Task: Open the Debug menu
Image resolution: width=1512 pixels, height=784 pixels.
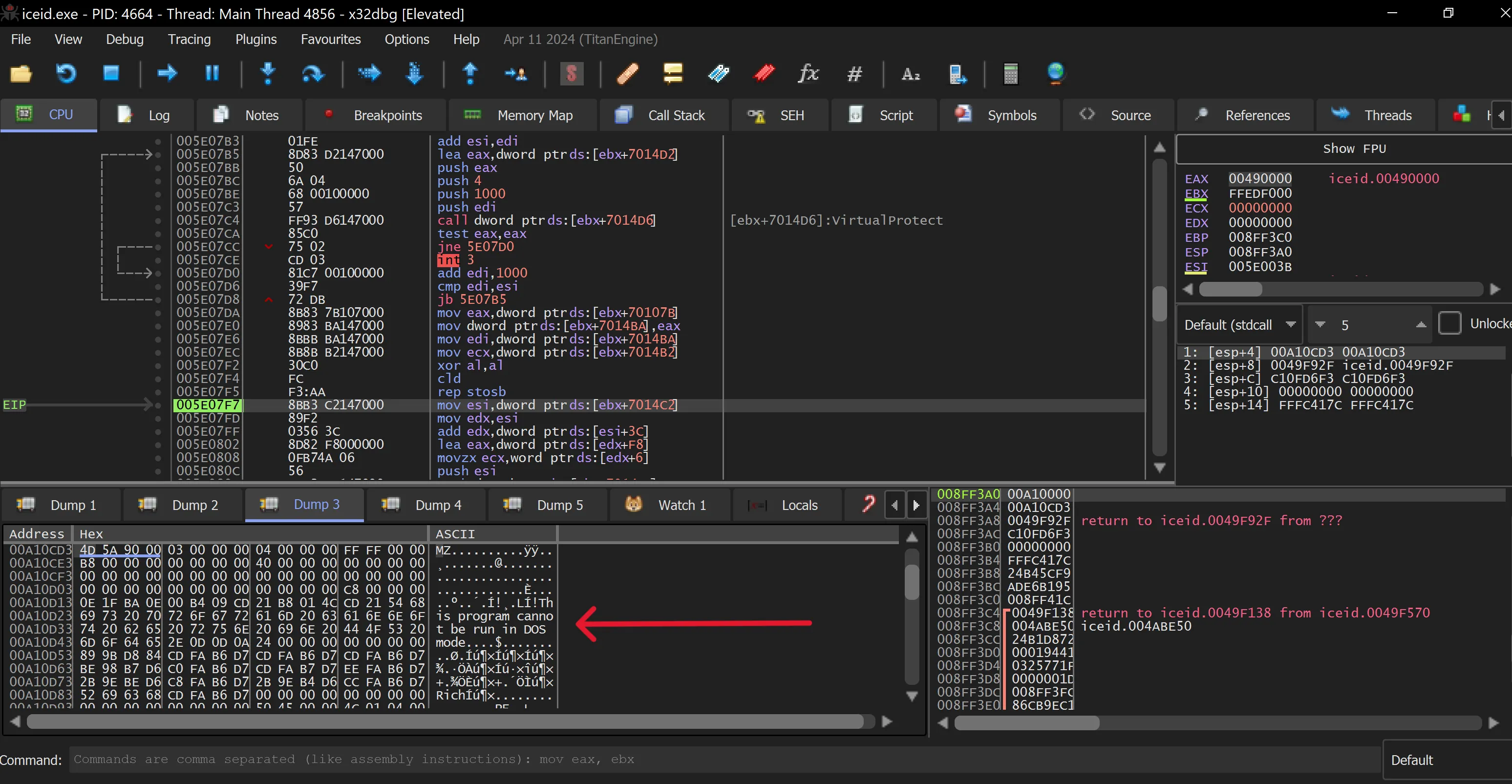Action: pyautogui.click(x=125, y=39)
